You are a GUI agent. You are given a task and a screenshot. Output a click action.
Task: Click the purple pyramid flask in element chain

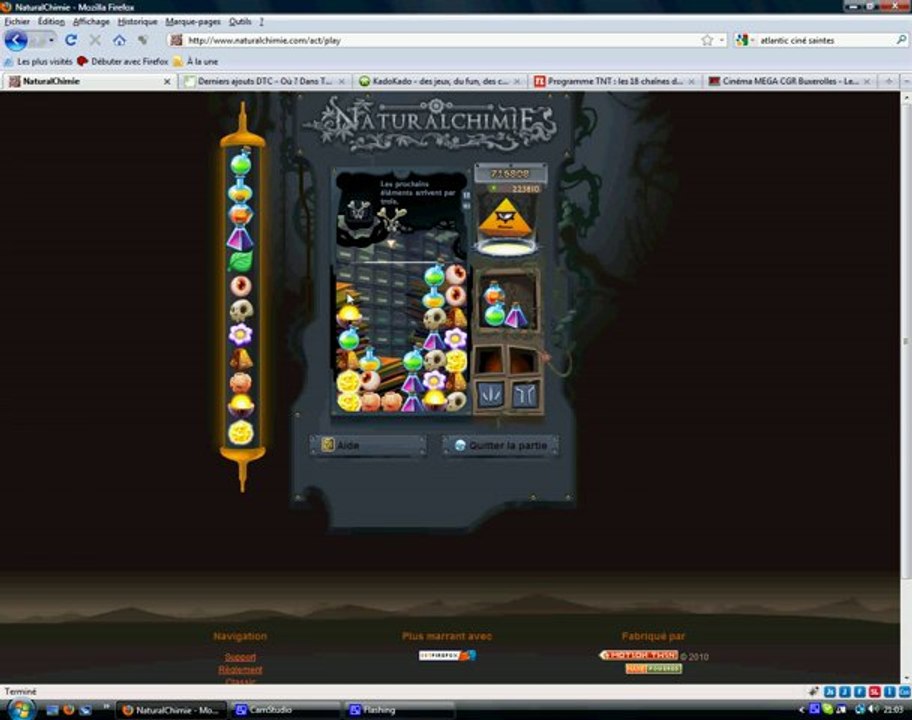point(241,238)
